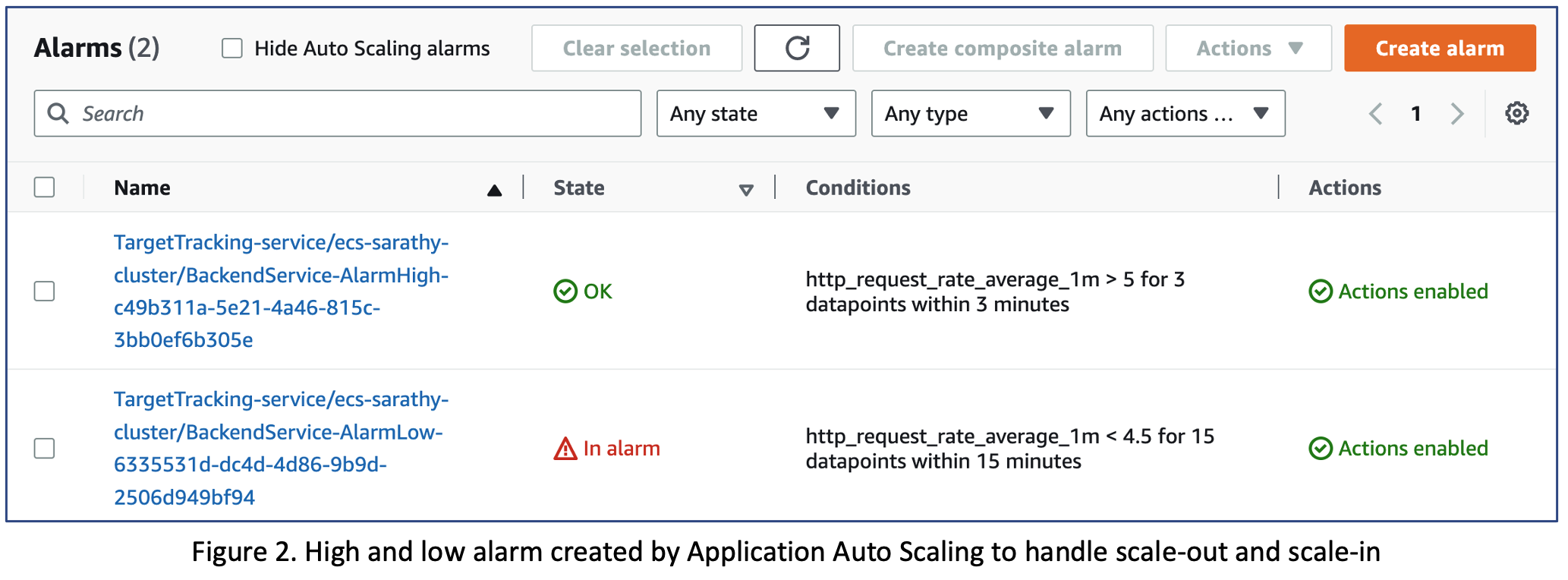
Task: Open the Any actions filter dropdown
Action: pyautogui.click(x=1185, y=114)
